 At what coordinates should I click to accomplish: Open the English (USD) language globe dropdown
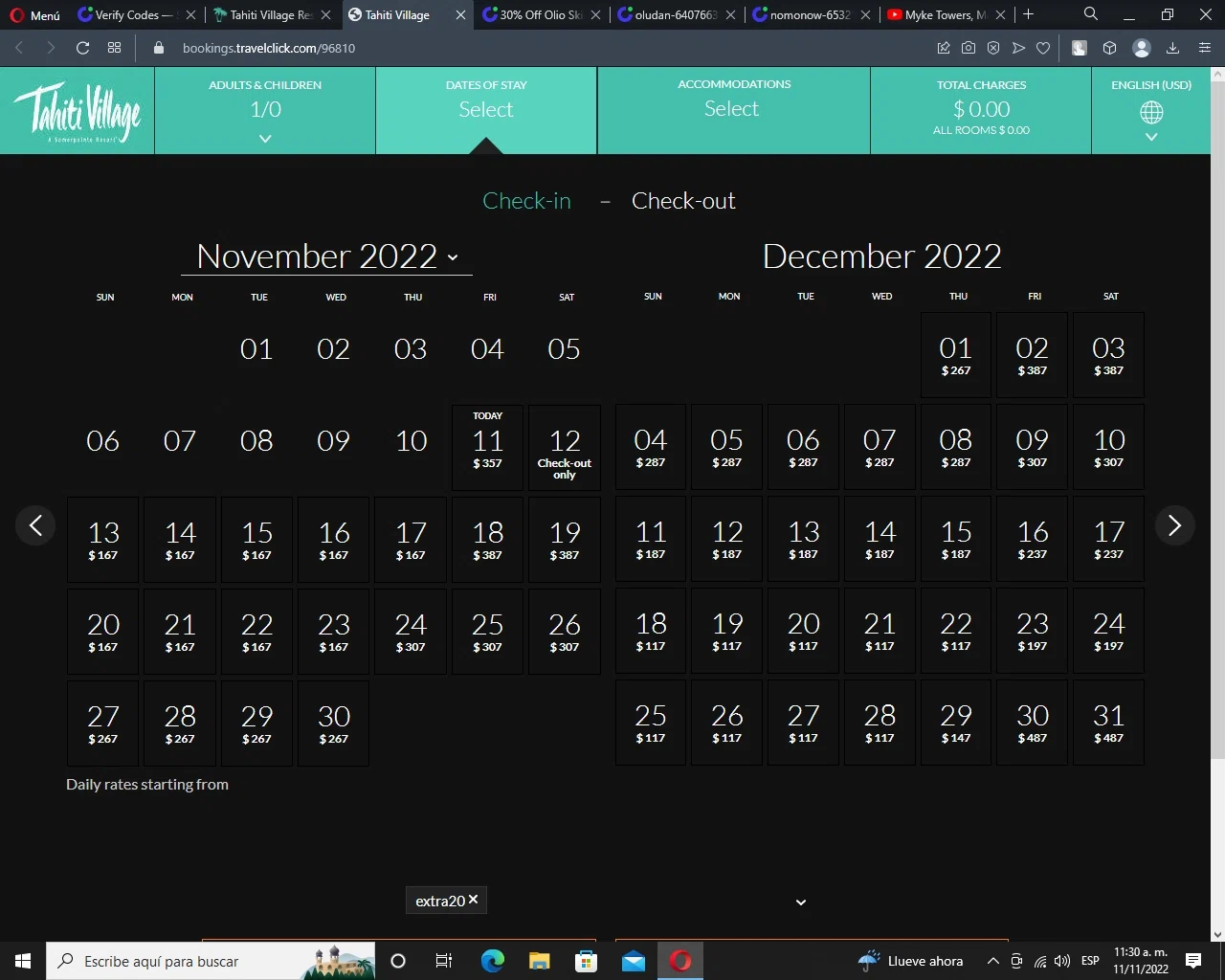pyautogui.click(x=1151, y=111)
